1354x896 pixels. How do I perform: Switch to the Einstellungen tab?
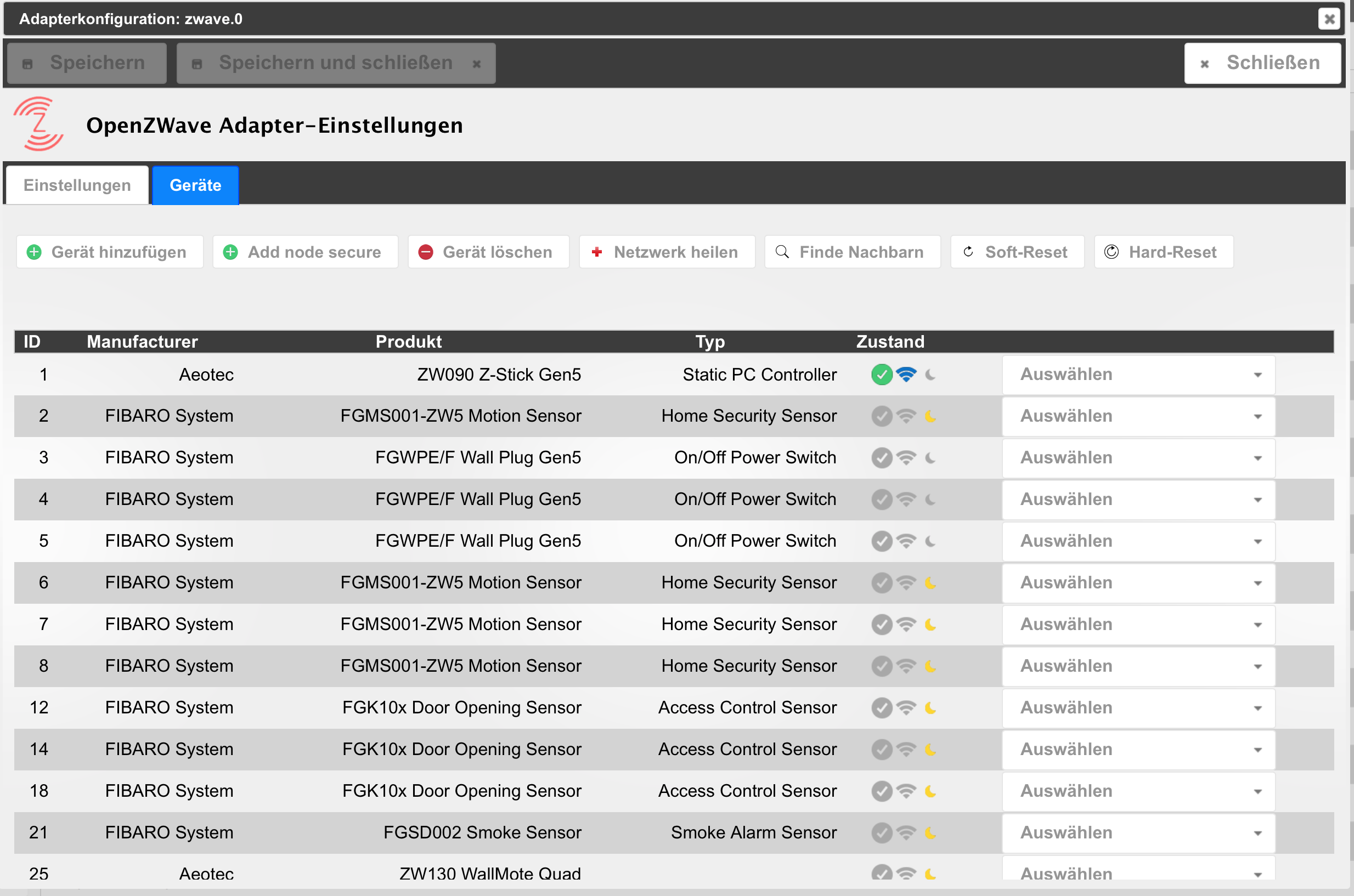(x=77, y=185)
